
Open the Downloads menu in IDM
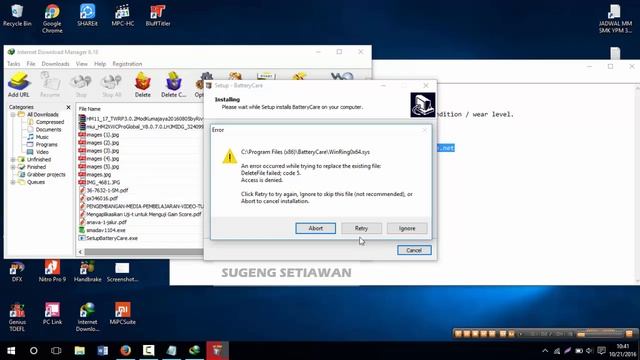click(55, 64)
